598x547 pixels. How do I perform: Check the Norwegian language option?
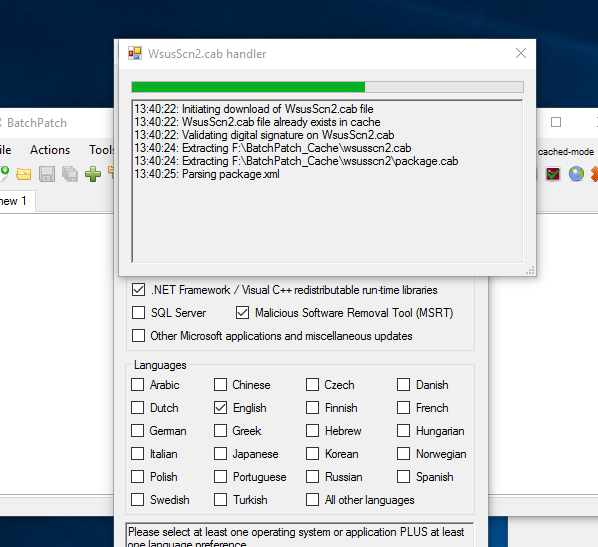point(403,454)
